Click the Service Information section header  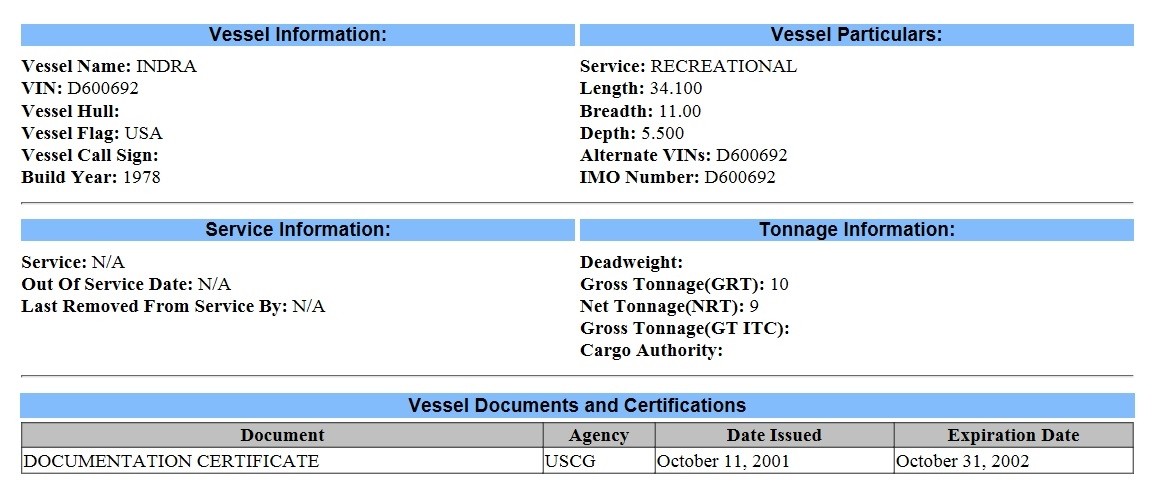298,230
